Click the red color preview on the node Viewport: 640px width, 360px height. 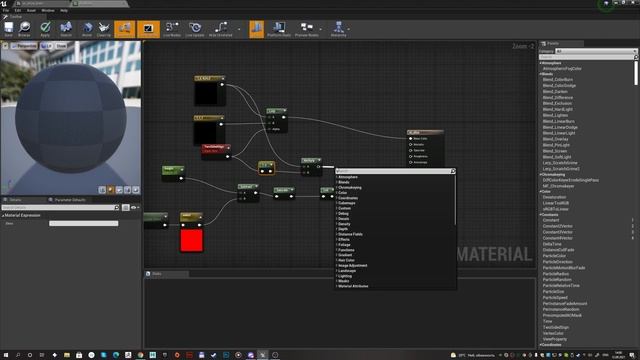point(191,240)
